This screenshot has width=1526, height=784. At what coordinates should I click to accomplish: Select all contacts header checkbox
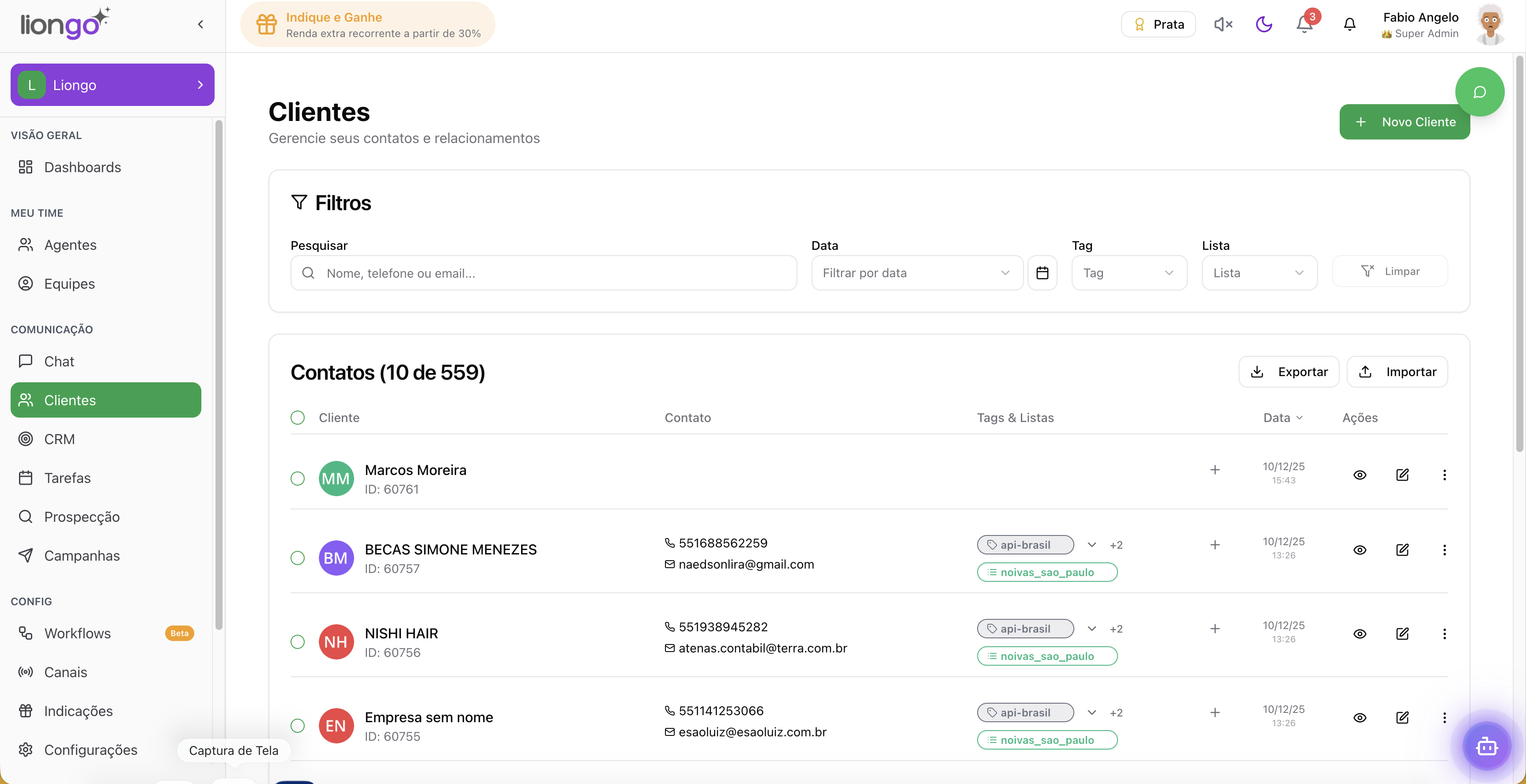(297, 418)
